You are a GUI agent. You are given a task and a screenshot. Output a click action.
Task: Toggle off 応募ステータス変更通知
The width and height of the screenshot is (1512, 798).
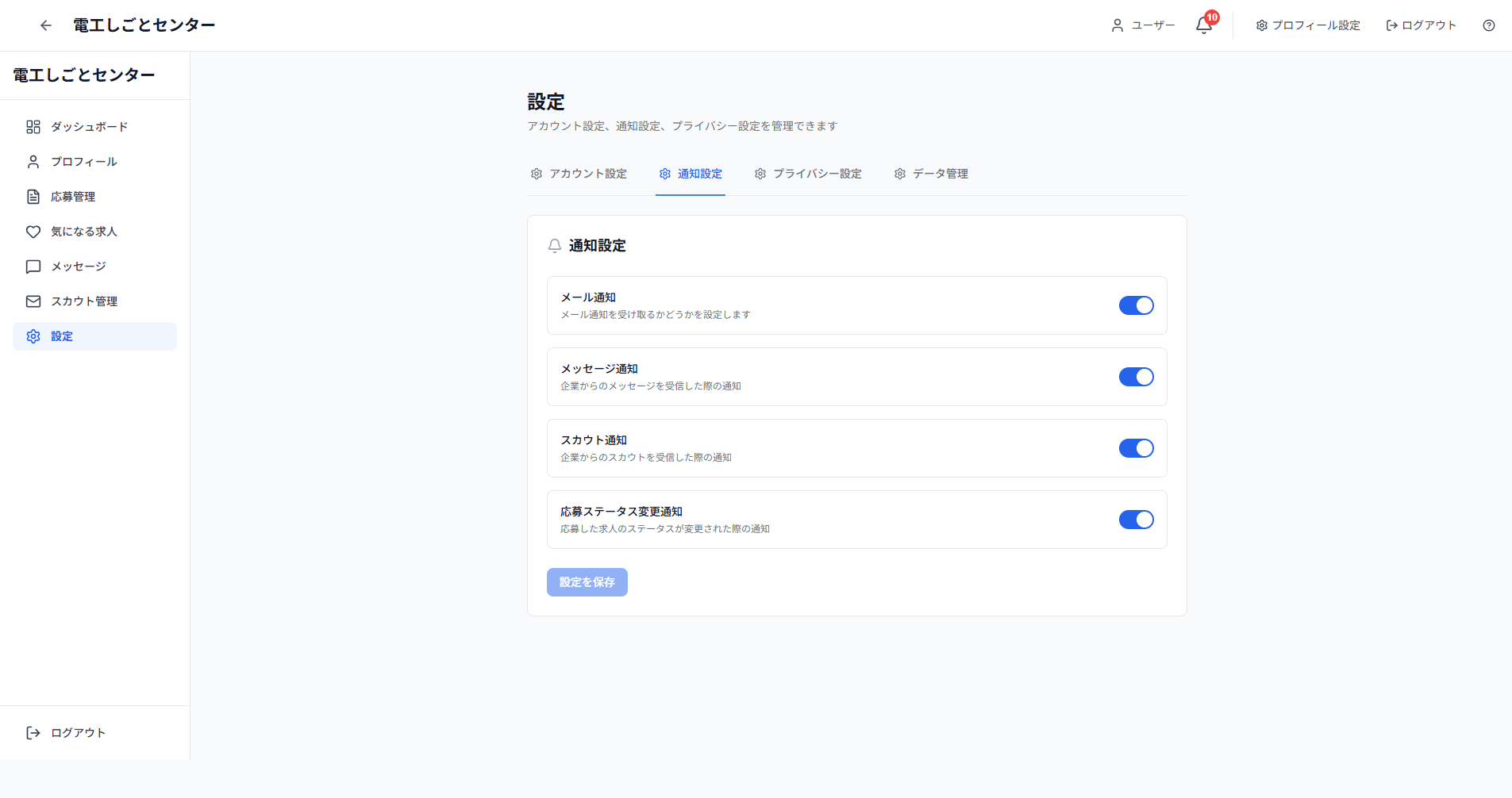1136,520
